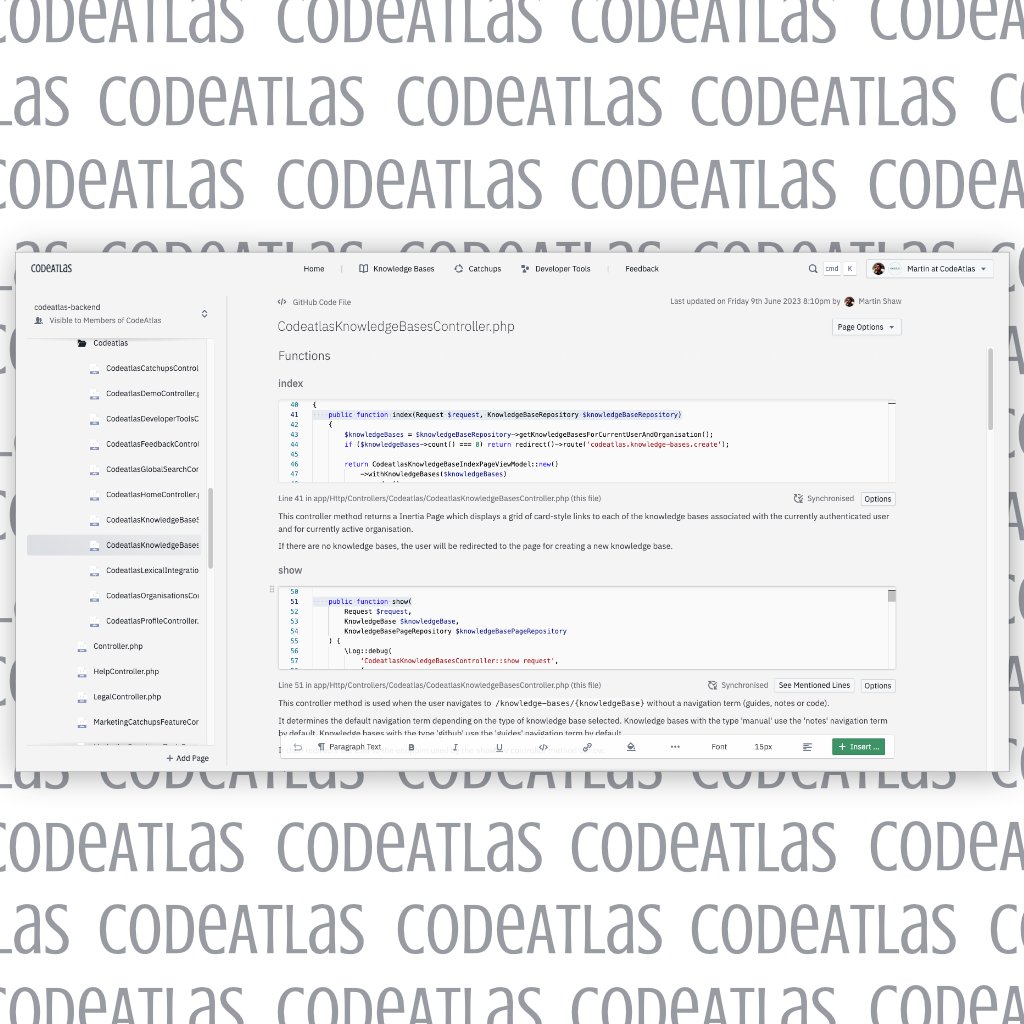
Task: Open MarketingCatchupsFeatureCor file in the sidebar
Action: [x=146, y=722]
